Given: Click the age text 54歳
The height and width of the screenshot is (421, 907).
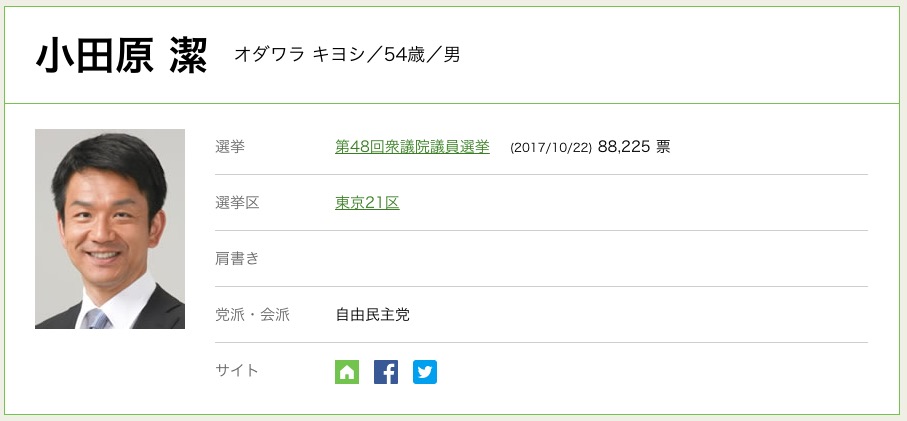Looking at the screenshot, I should [406, 55].
